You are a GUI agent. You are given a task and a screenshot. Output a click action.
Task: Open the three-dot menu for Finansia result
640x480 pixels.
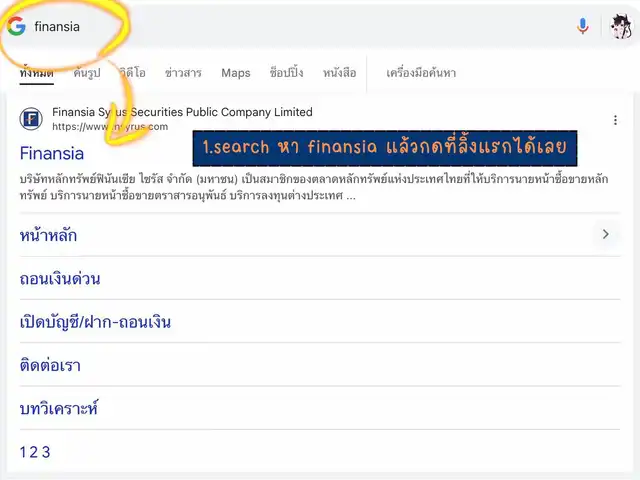click(615, 120)
